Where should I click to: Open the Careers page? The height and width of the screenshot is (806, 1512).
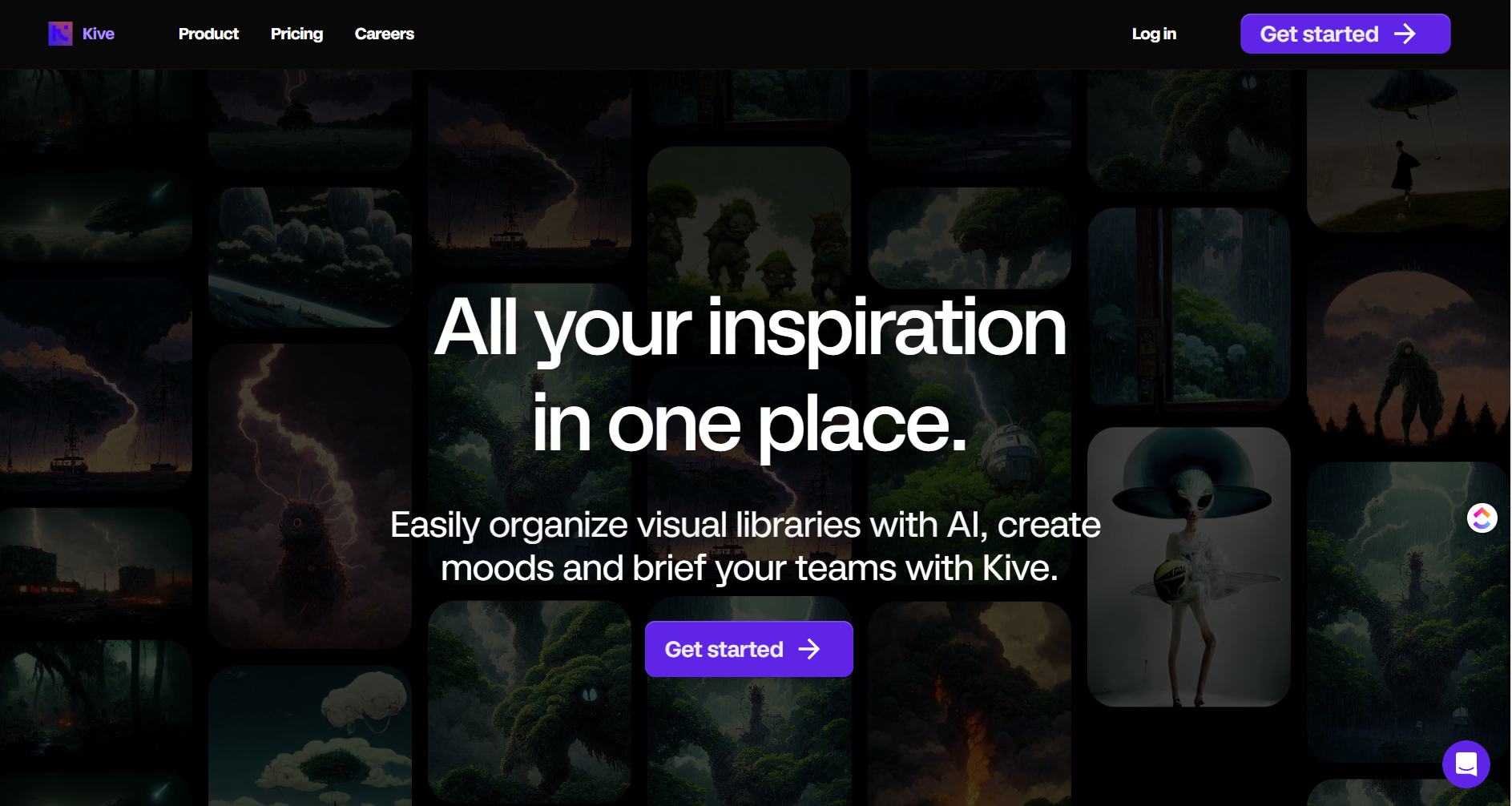(384, 34)
